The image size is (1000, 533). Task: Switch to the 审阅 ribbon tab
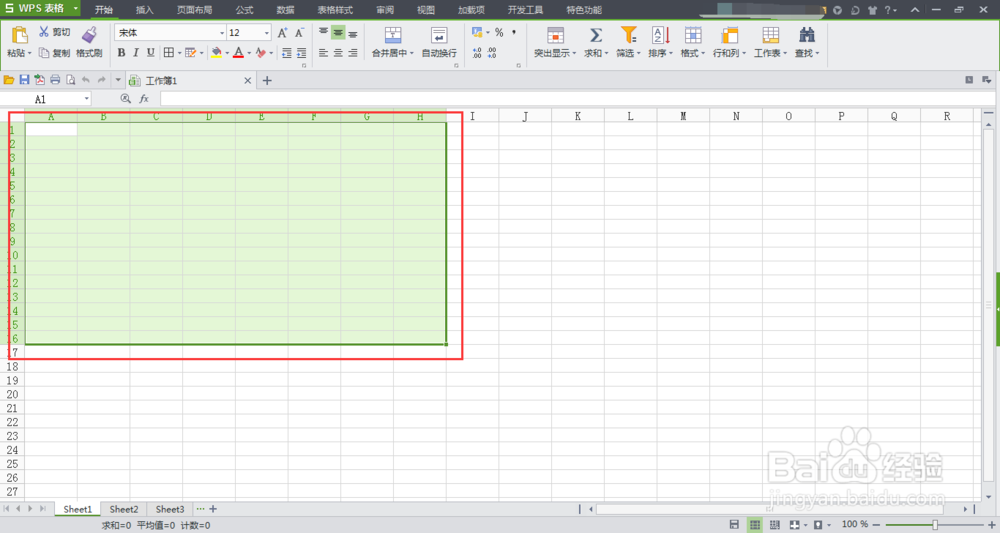coord(385,10)
